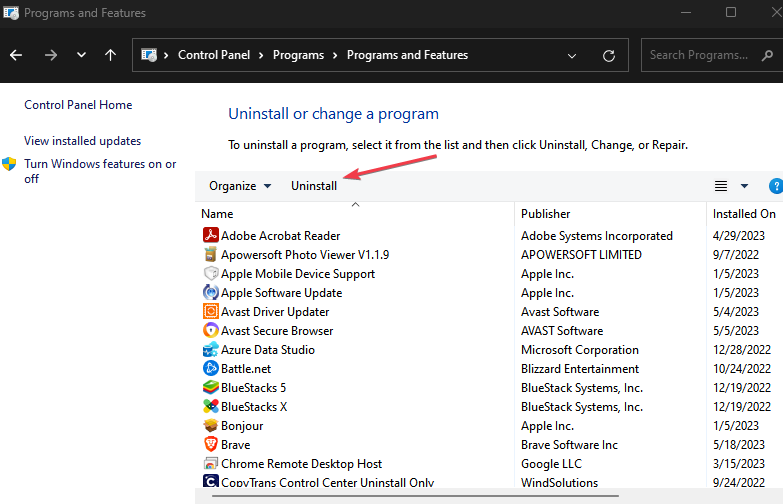783x504 pixels.
Task: Click the search magnifier icon
Action: click(x=767, y=55)
